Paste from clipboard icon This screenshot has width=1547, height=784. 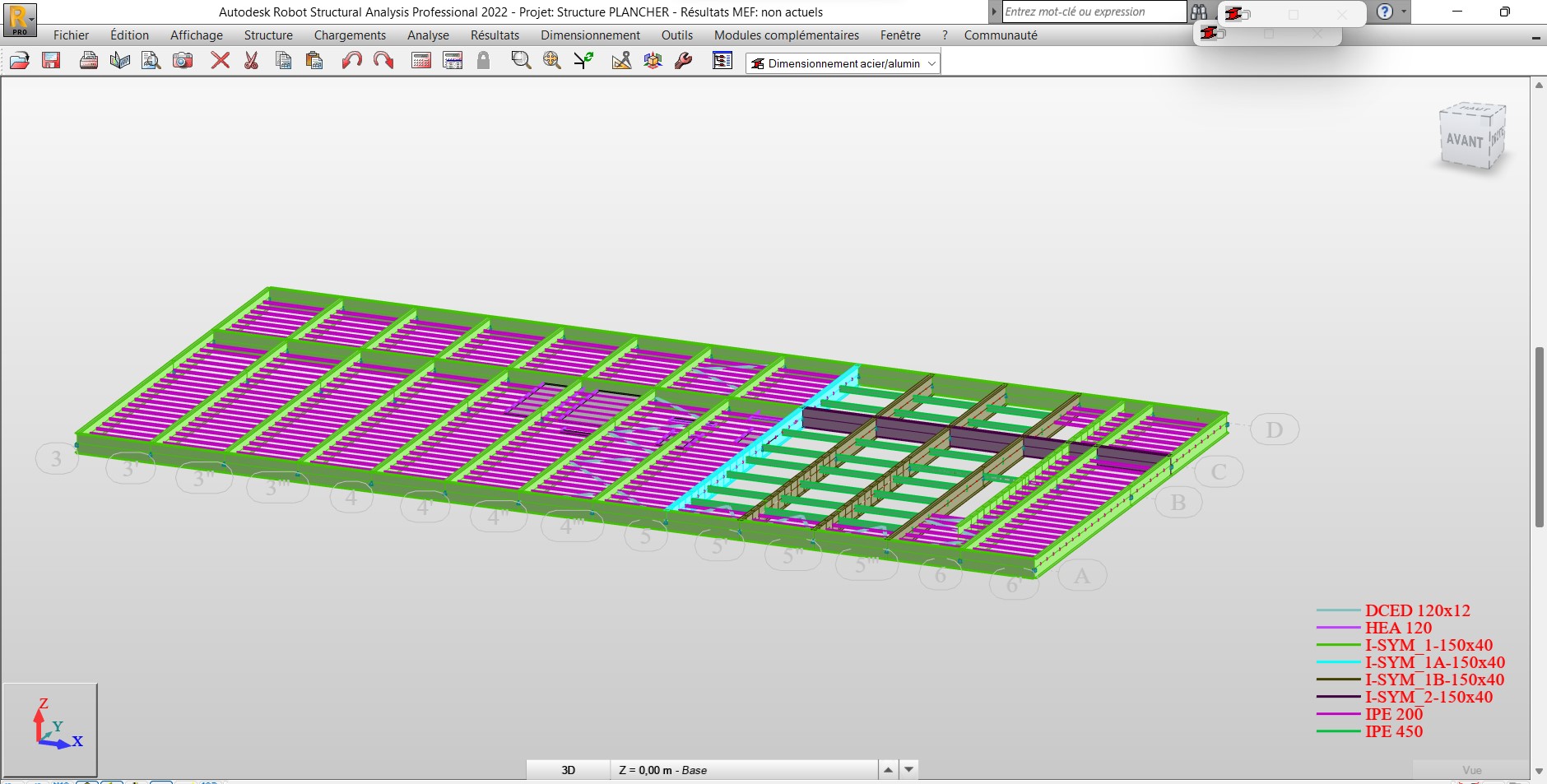pyautogui.click(x=314, y=61)
